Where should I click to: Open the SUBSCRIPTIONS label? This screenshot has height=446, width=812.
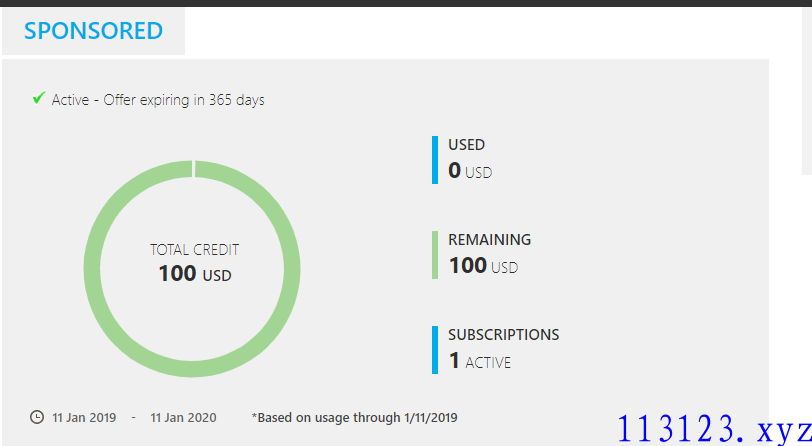(503, 335)
